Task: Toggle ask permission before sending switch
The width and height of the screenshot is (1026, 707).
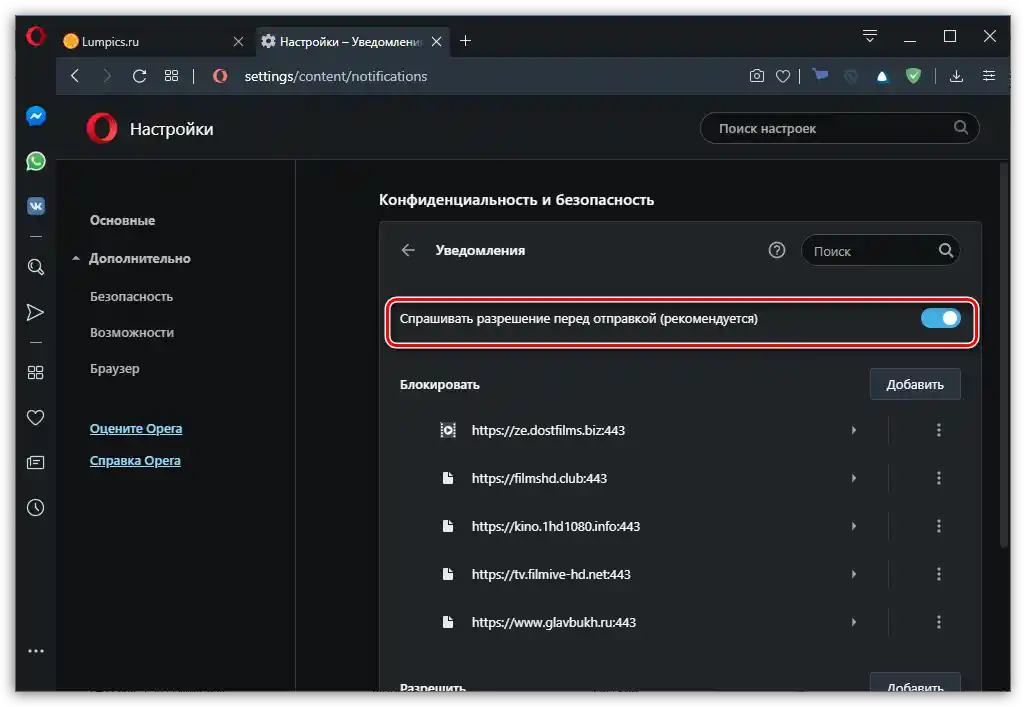Action: tap(940, 318)
